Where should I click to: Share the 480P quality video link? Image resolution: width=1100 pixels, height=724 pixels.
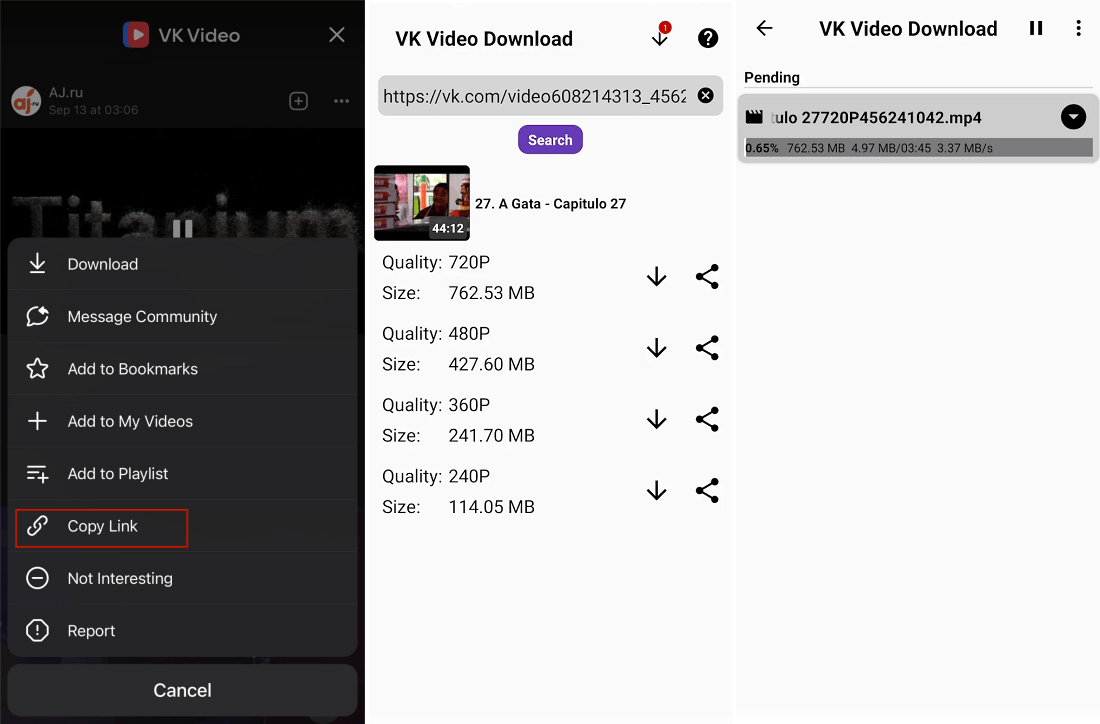point(707,348)
